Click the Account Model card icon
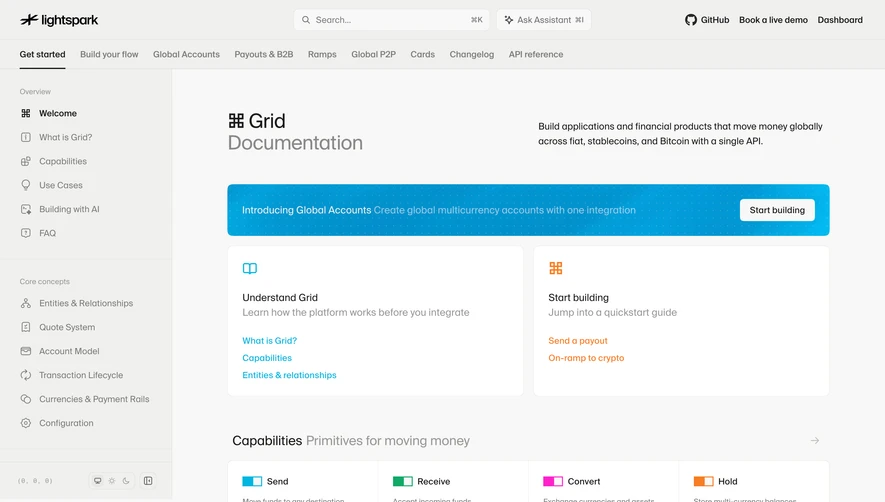Screen dimensions: 885x502 click(26, 351)
